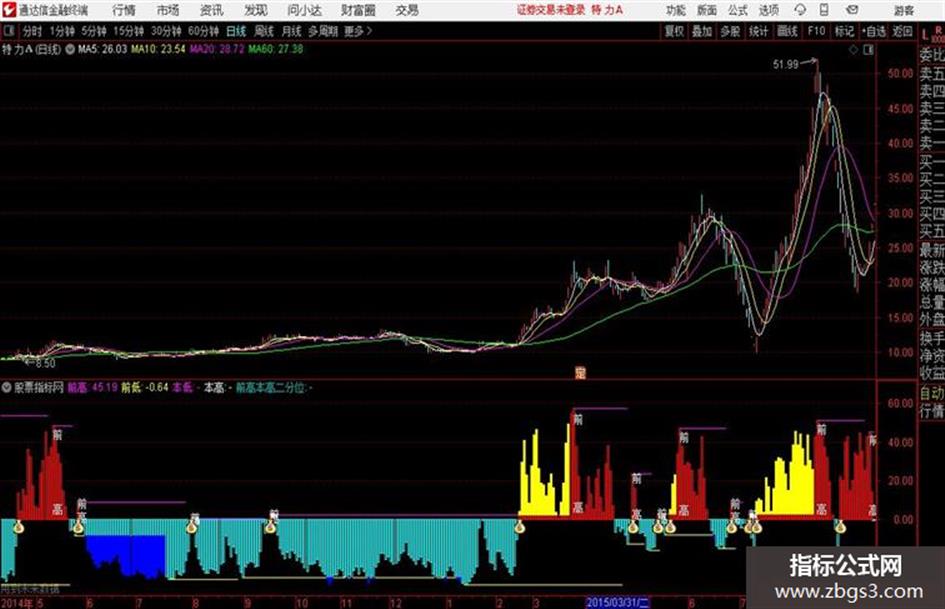Click the MA5: 26.03 indicator value
The height and width of the screenshot is (609, 945).
(102, 49)
